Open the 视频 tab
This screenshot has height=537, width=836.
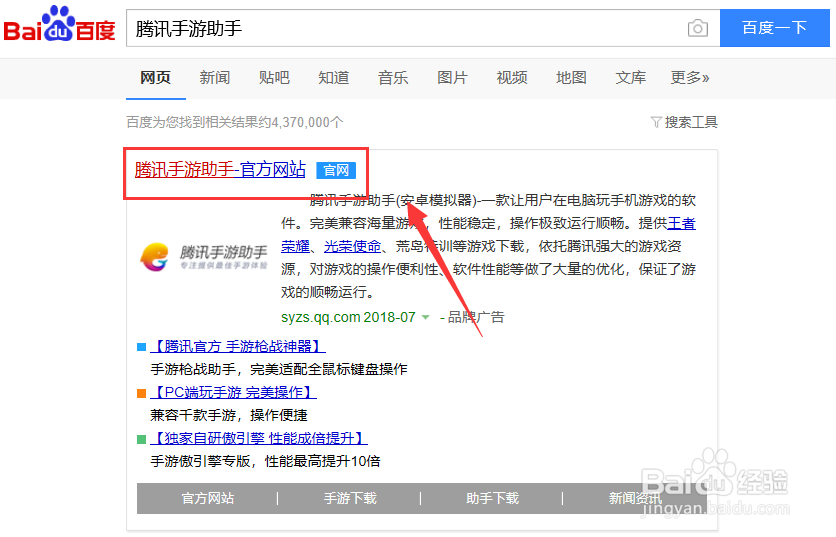click(512, 78)
